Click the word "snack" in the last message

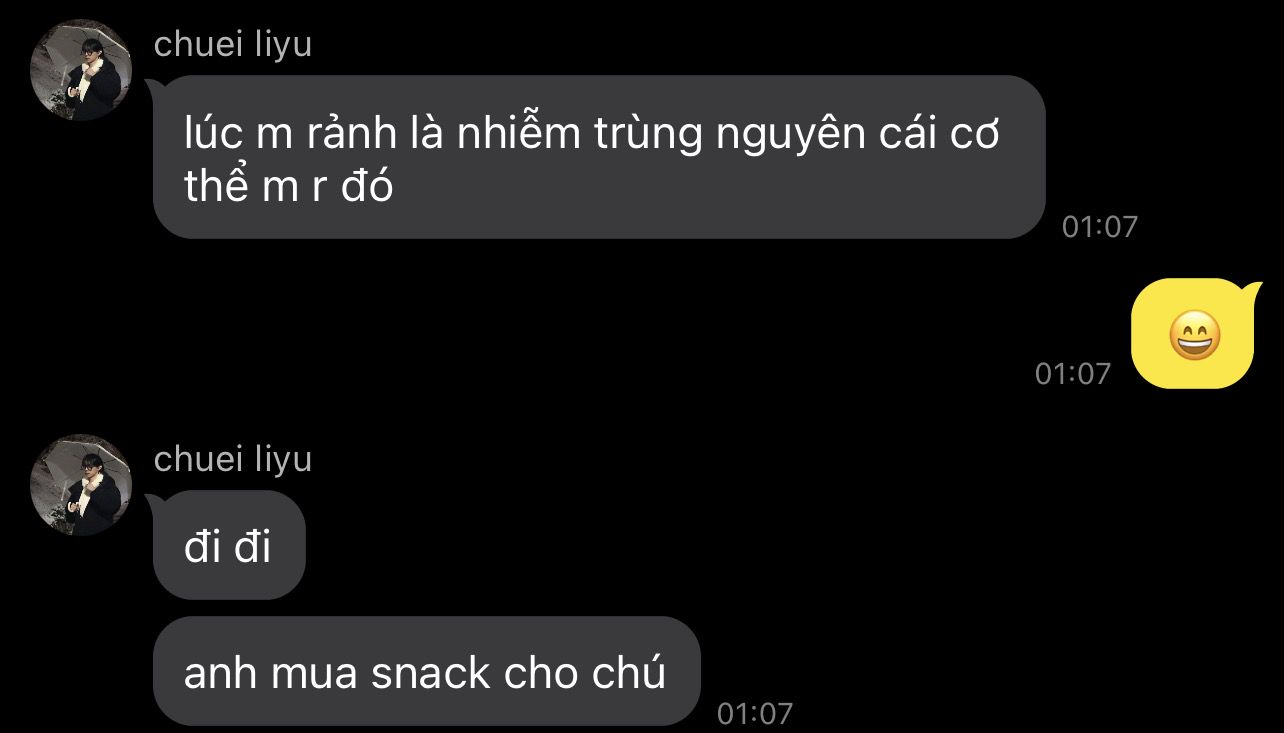[431, 673]
